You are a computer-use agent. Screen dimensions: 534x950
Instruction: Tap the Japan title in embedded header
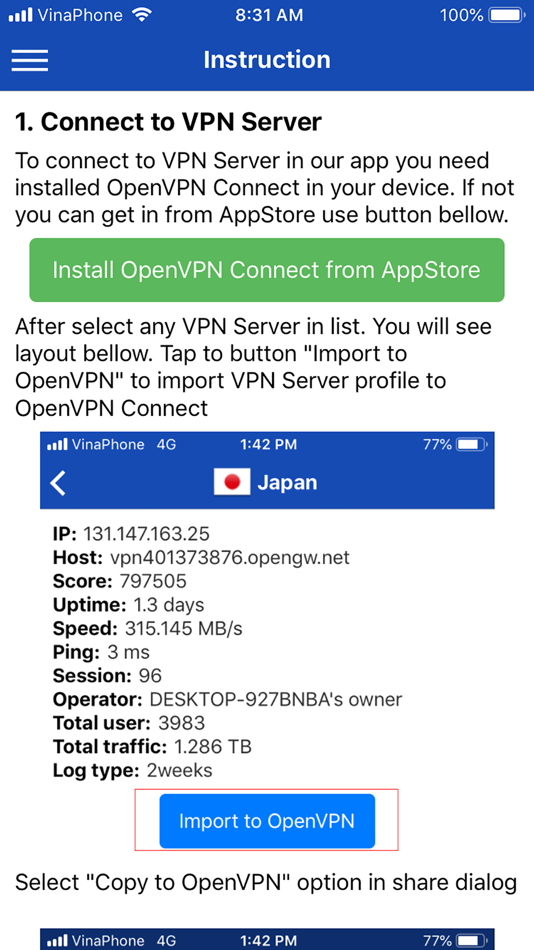tap(287, 483)
